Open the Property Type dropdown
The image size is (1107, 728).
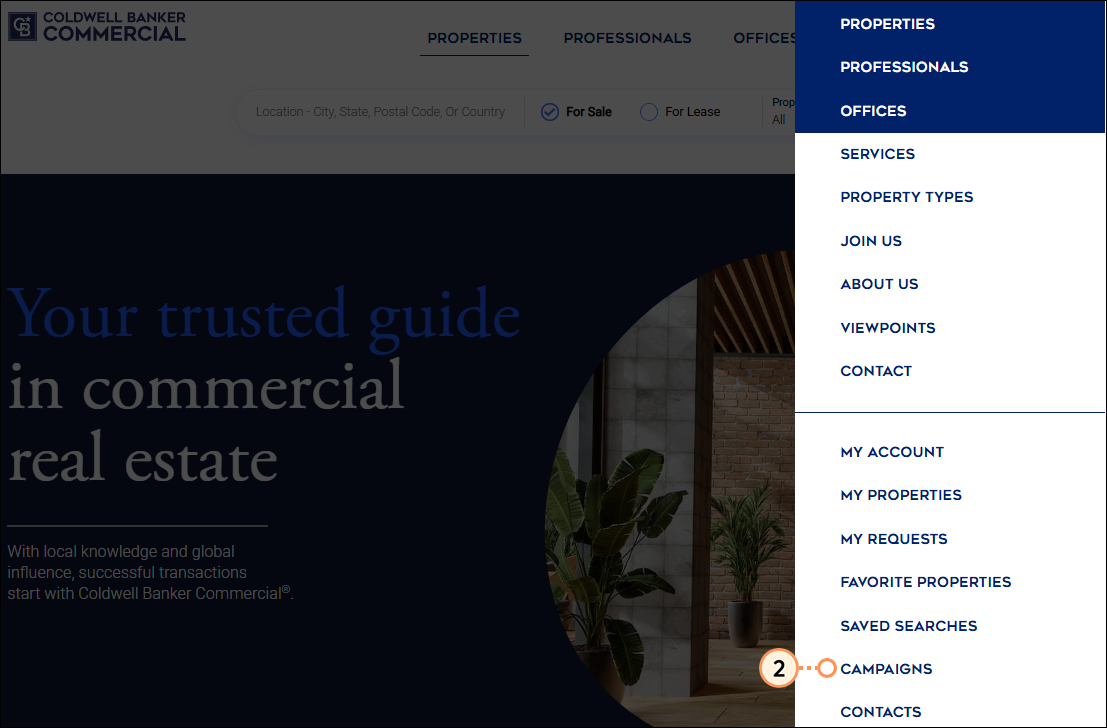(x=780, y=112)
